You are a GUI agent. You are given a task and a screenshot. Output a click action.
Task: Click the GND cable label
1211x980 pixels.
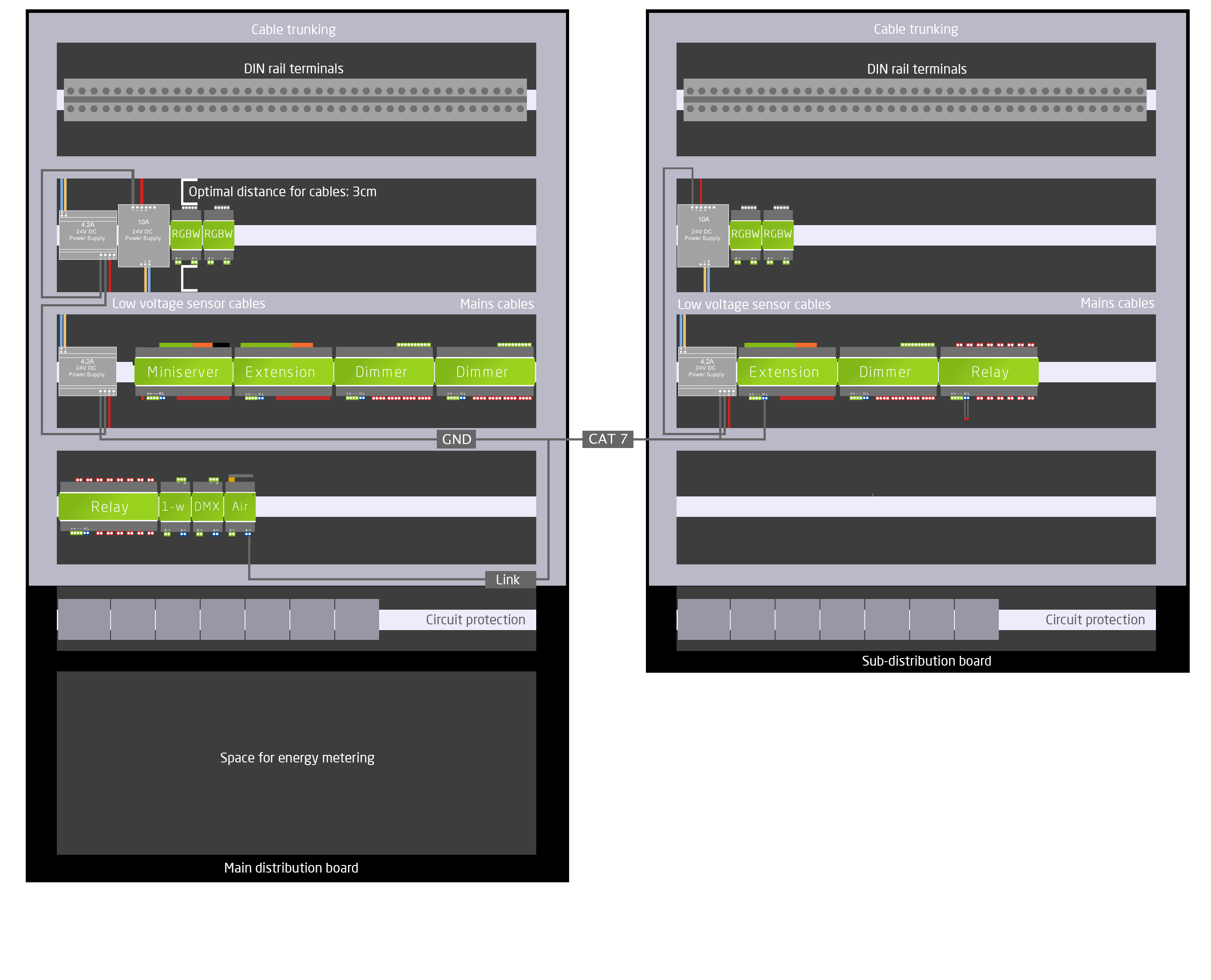click(456, 439)
